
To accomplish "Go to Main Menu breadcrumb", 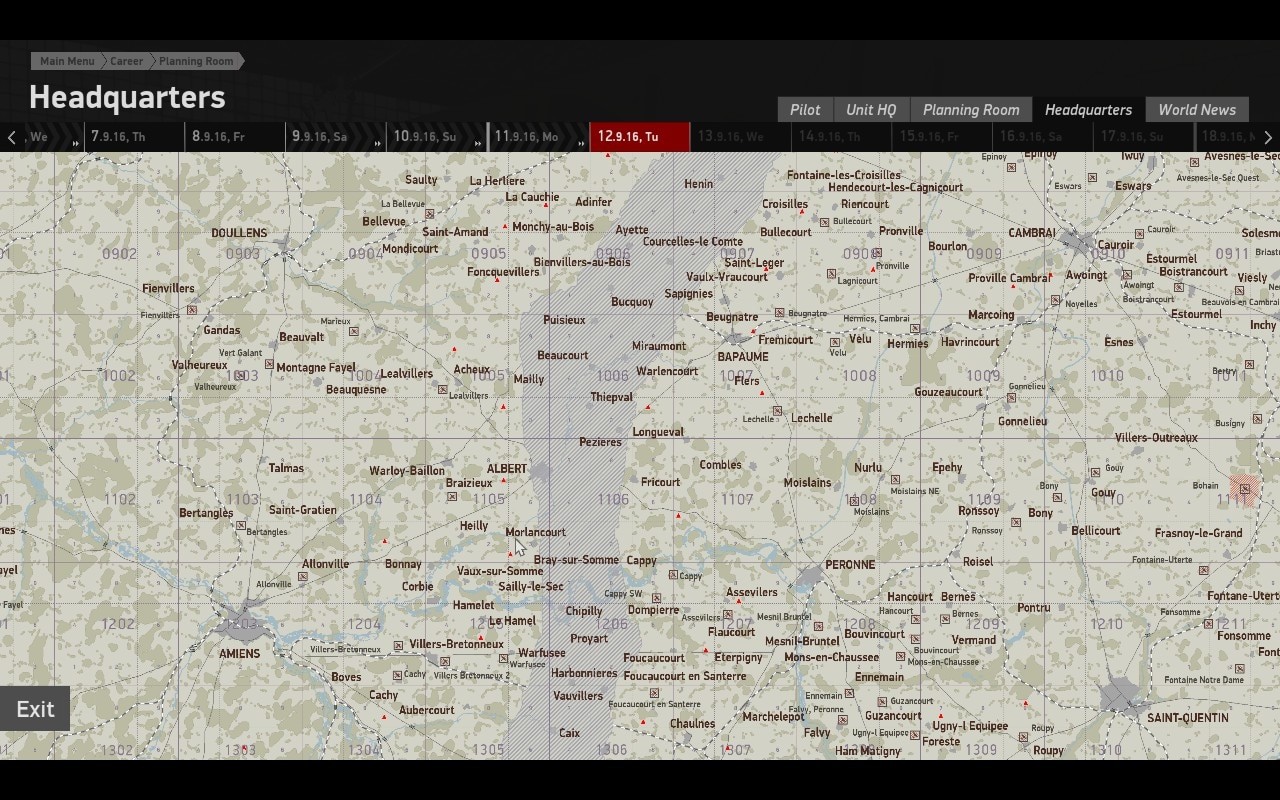I will tap(67, 61).
